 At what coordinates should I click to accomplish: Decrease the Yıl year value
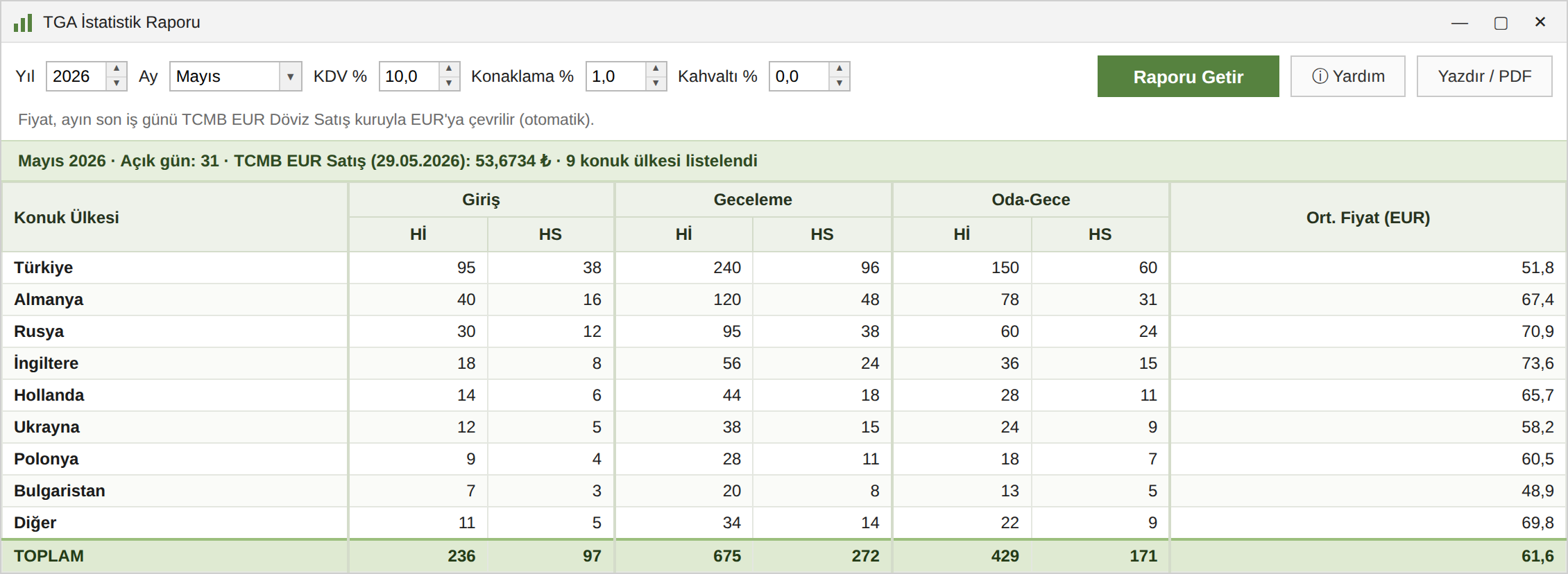[117, 84]
